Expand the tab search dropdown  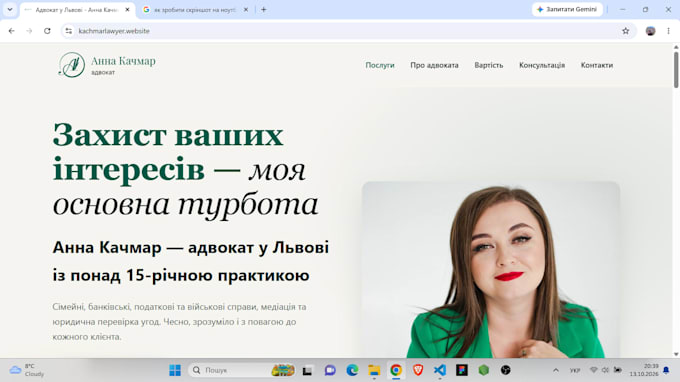[x=10, y=10]
